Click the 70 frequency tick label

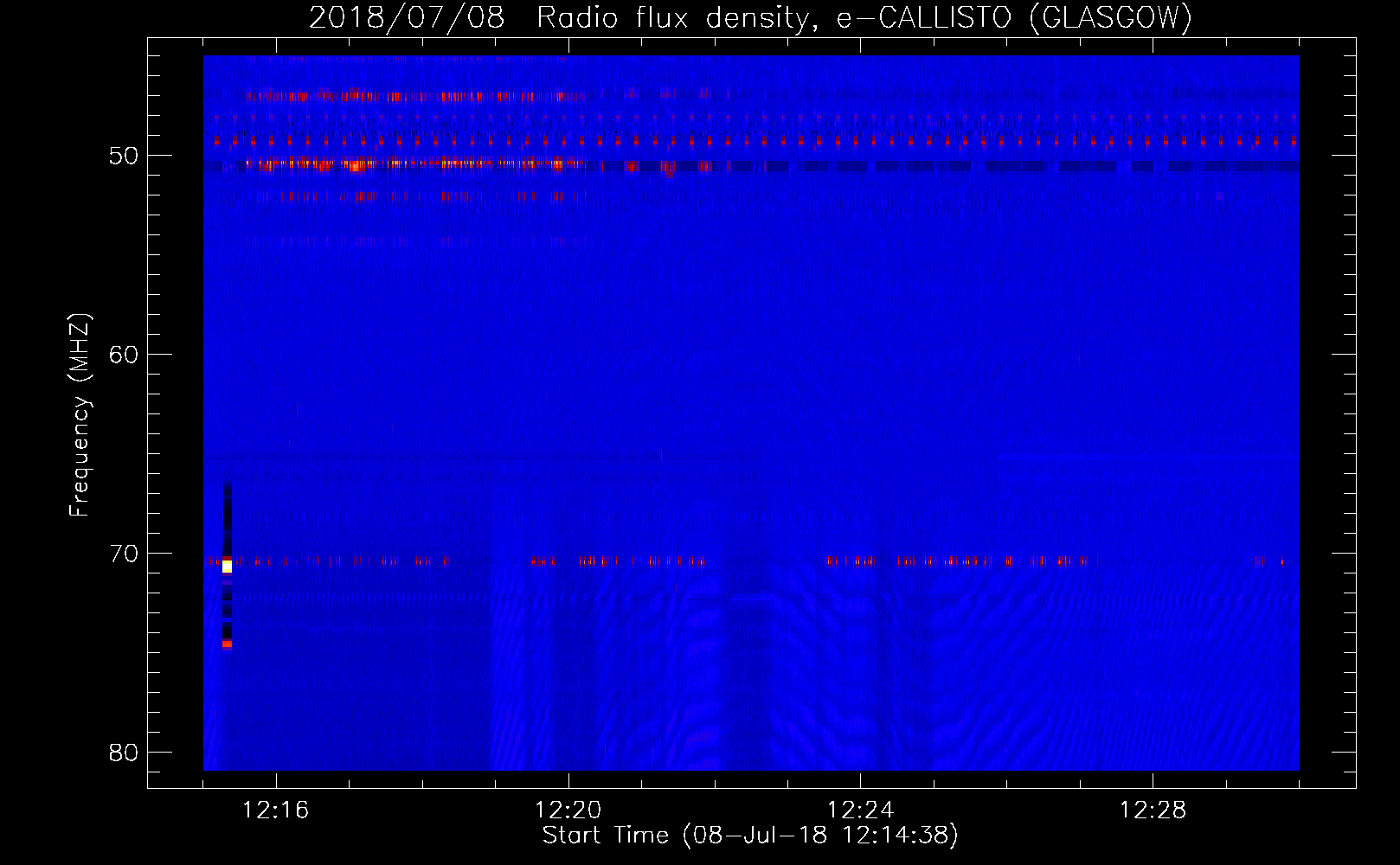[124, 554]
